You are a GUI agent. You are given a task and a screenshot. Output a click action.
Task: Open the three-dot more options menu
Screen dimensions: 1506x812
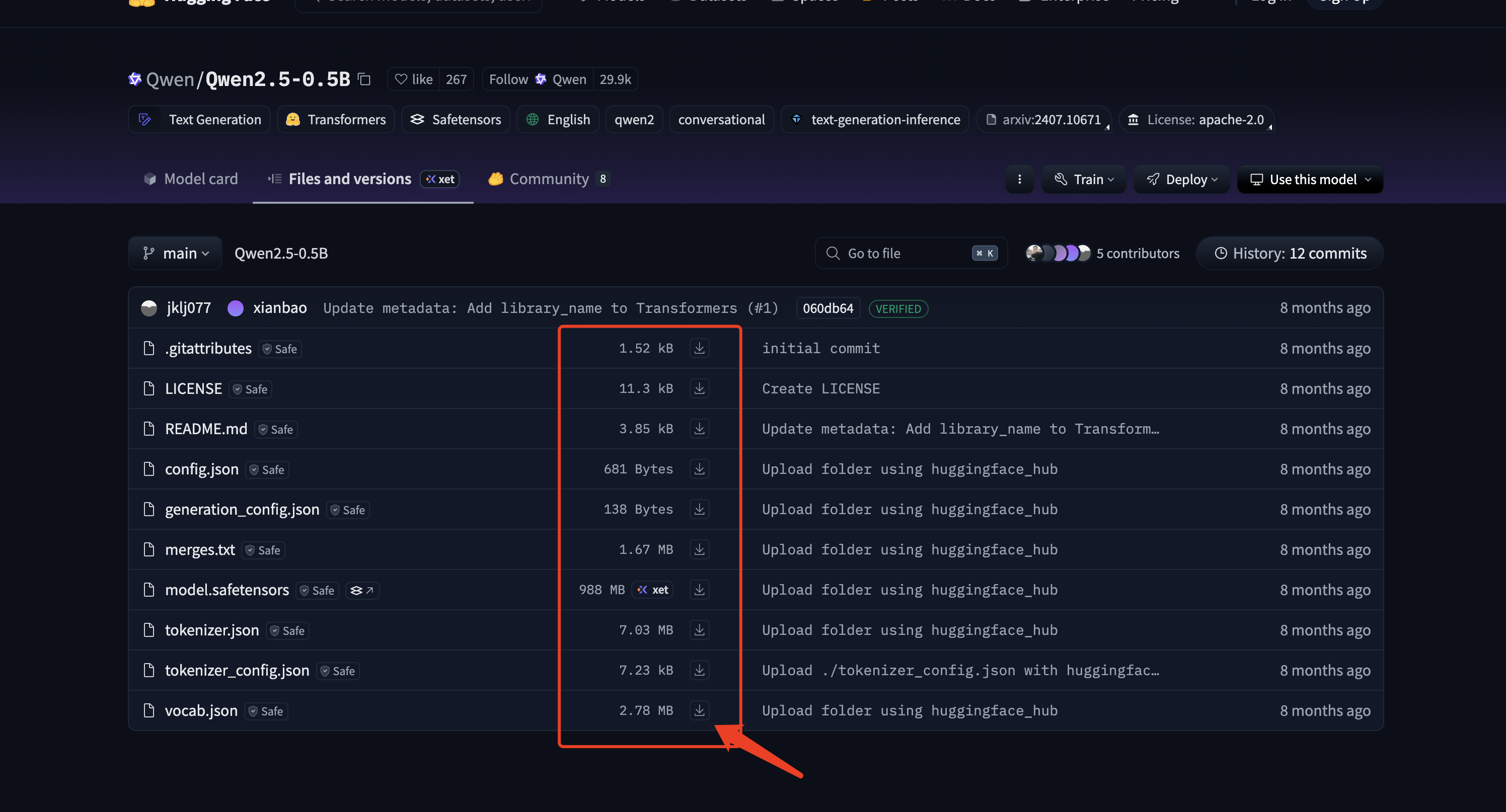(x=1020, y=179)
